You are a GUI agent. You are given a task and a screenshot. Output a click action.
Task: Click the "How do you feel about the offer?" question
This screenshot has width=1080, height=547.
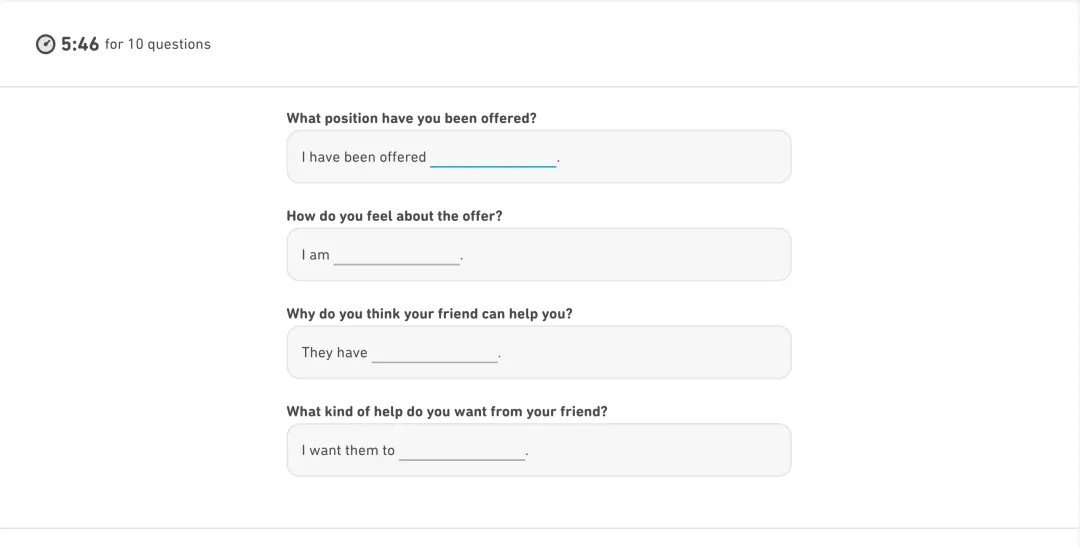(x=395, y=216)
